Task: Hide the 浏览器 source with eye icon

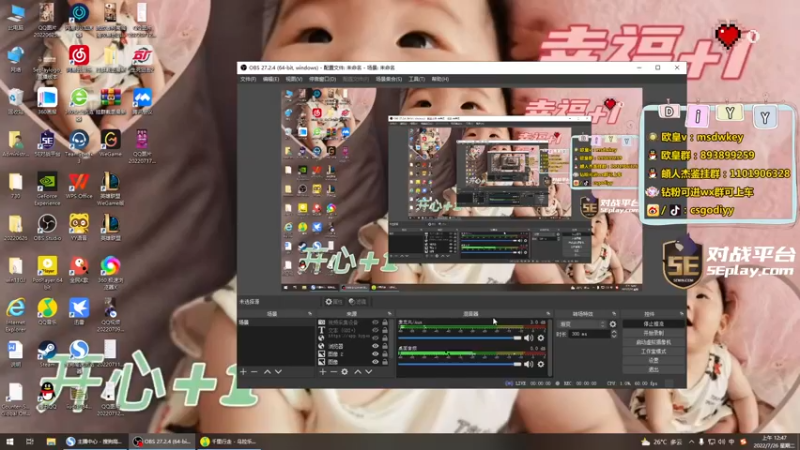Action: point(375,346)
